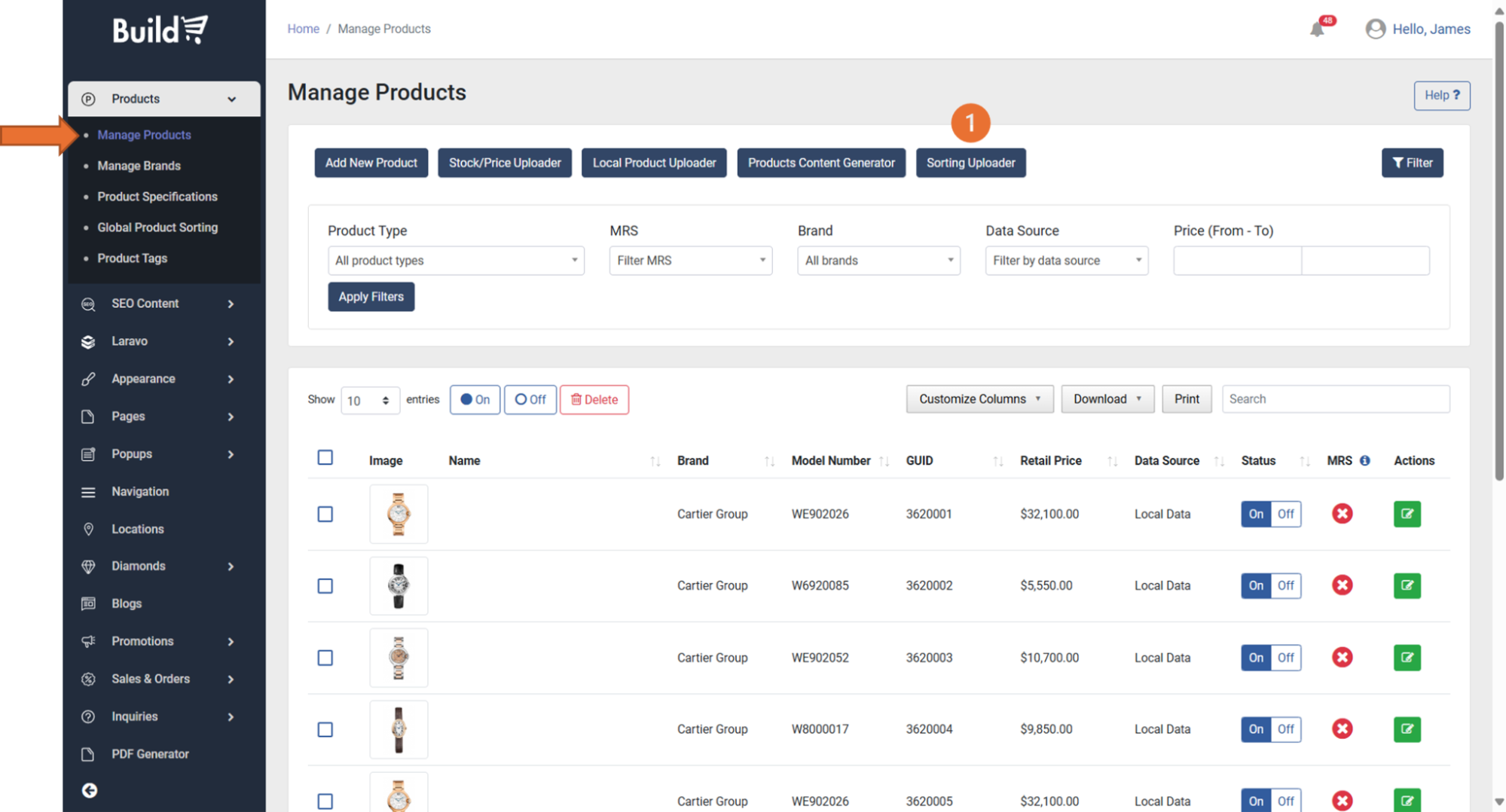The height and width of the screenshot is (812, 1506).
Task: Collapse sidebar with the back arrow icon
Action: (90, 790)
